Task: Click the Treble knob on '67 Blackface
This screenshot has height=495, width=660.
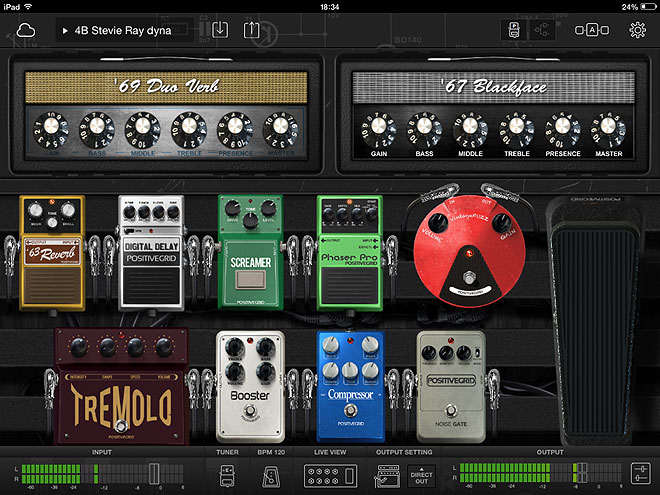Action: click(x=516, y=130)
